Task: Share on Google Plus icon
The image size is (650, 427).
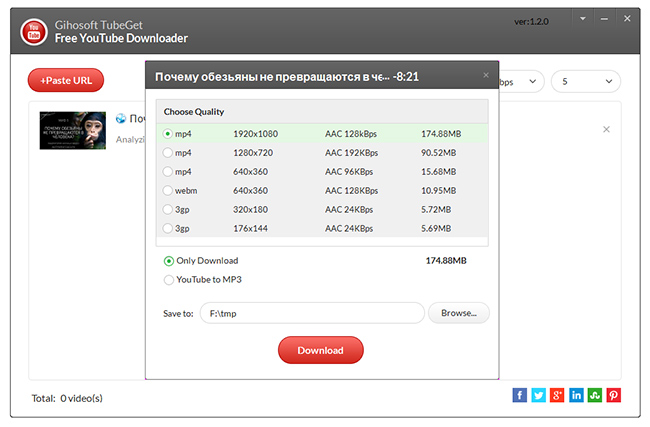Action: pyautogui.click(x=557, y=395)
